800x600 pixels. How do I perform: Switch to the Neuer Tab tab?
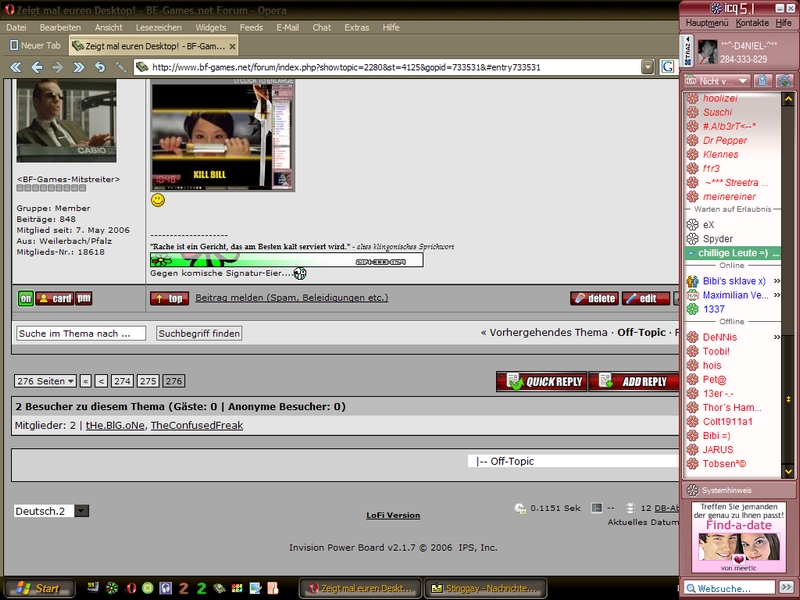(x=35, y=45)
